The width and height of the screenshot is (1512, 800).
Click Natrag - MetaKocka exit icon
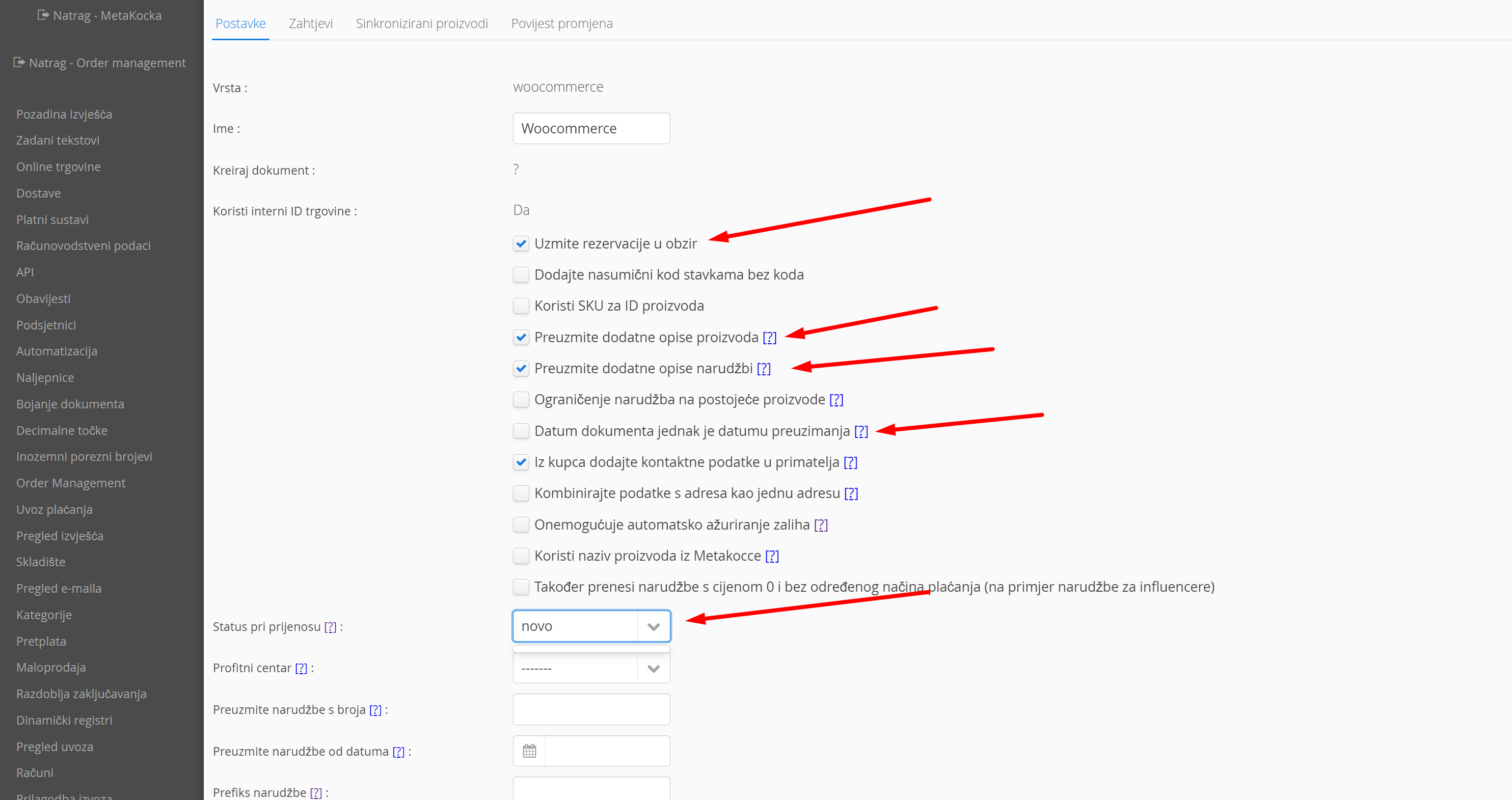click(43, 15)
